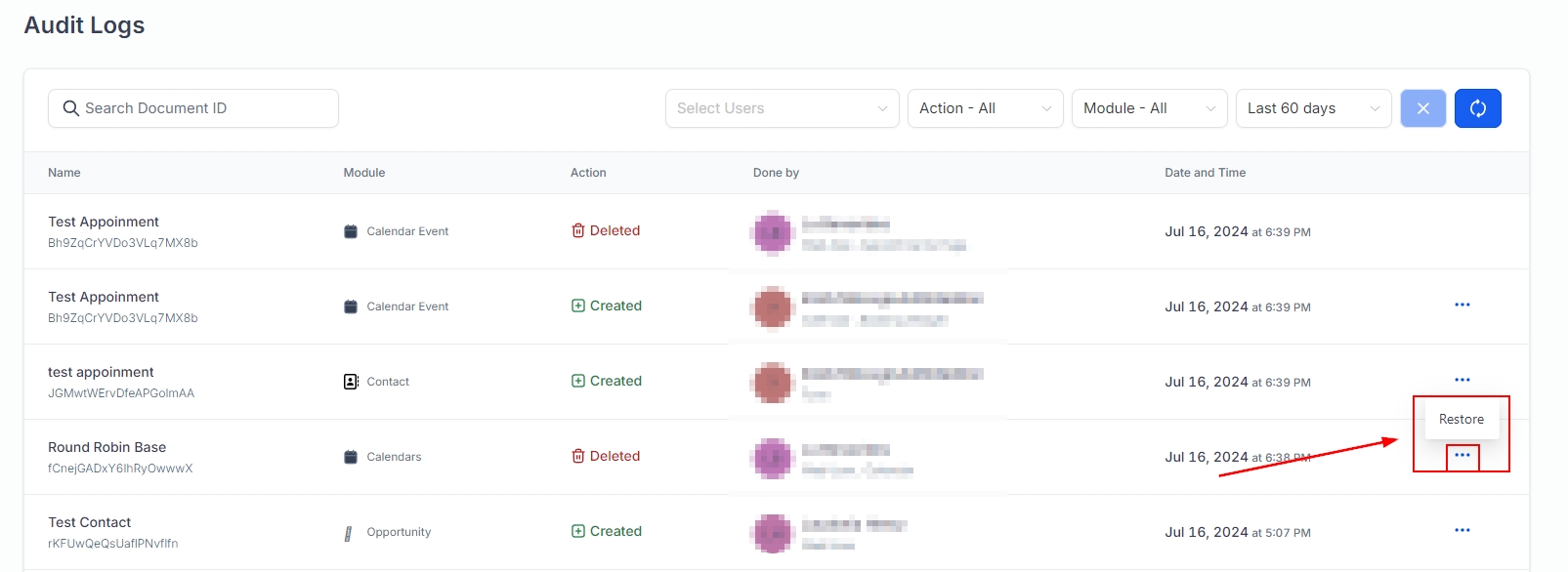Open the Module - All filter
Screen dimensions: 1568x572
click(1149, 108)
